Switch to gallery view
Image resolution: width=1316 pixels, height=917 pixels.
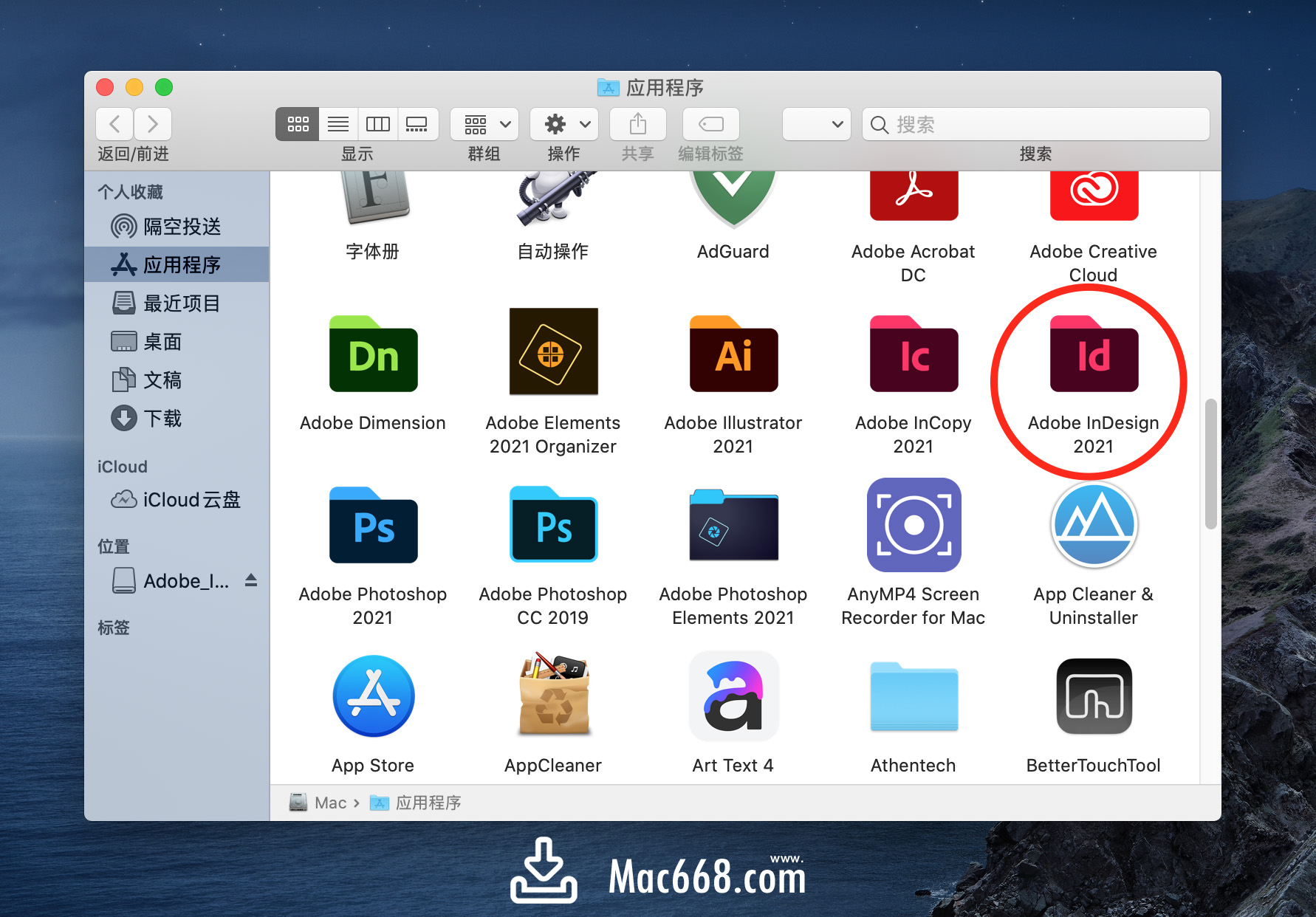pos(417,124)
